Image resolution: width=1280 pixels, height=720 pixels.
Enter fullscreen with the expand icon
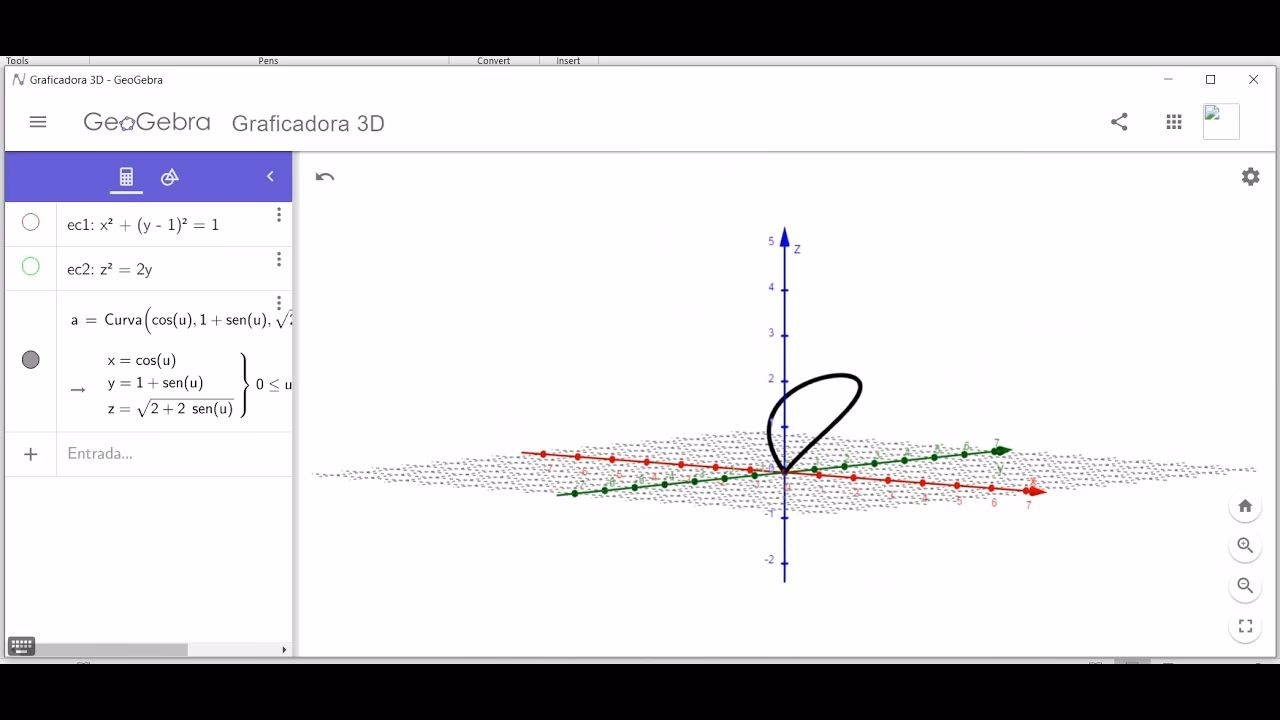(1245, 626)
